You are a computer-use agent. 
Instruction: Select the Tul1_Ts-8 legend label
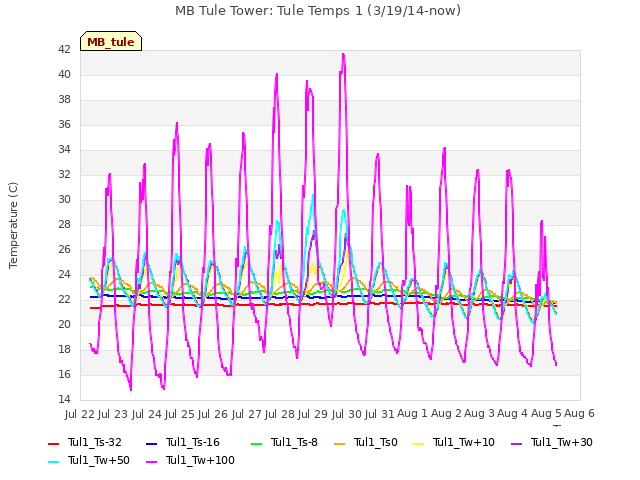tap(294, 442)
